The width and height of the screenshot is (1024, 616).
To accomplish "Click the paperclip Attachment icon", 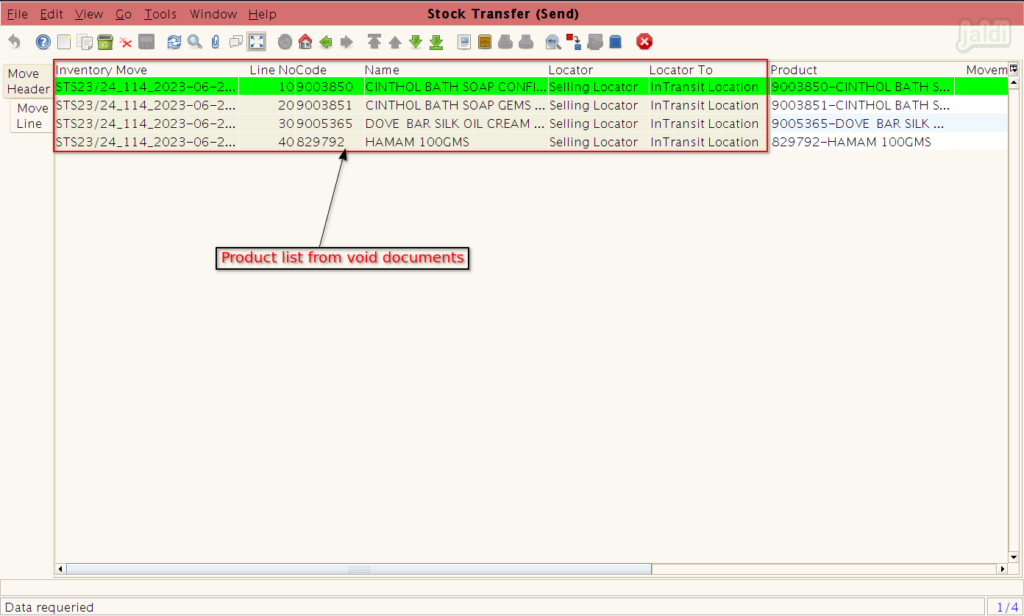I will click(216, 42).
